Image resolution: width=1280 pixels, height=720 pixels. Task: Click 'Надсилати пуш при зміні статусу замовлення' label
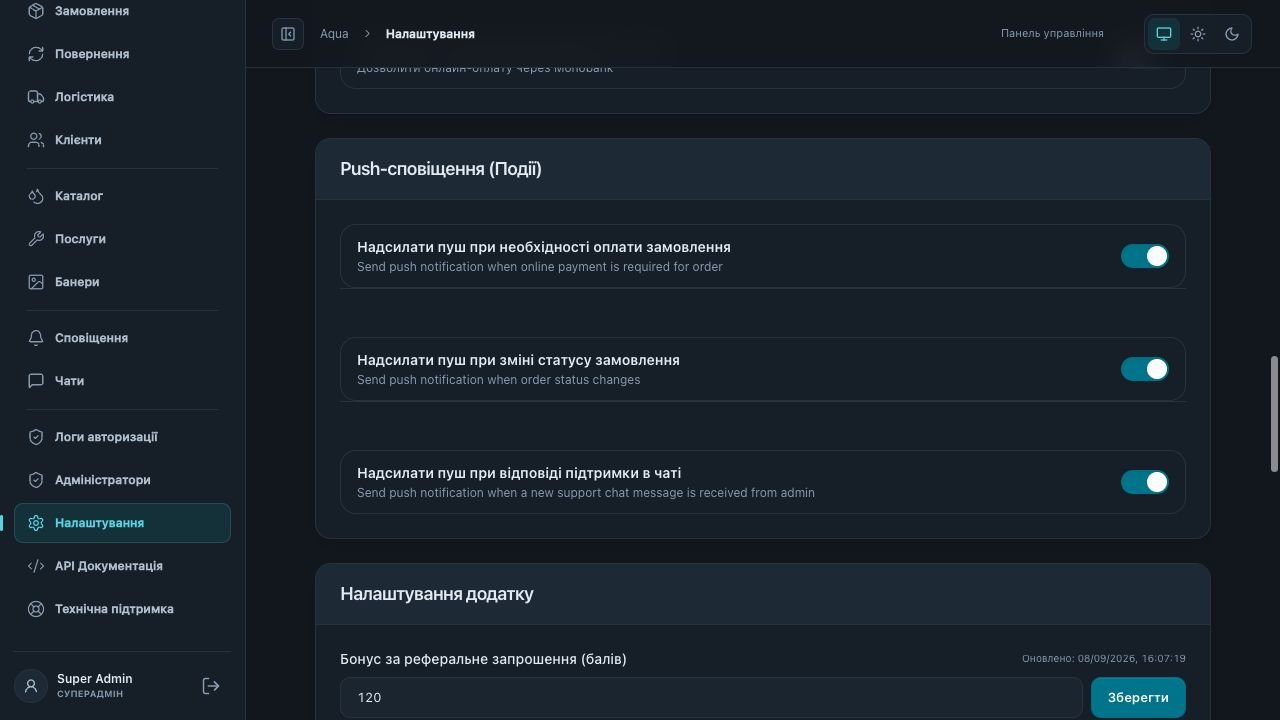(518, 360)
